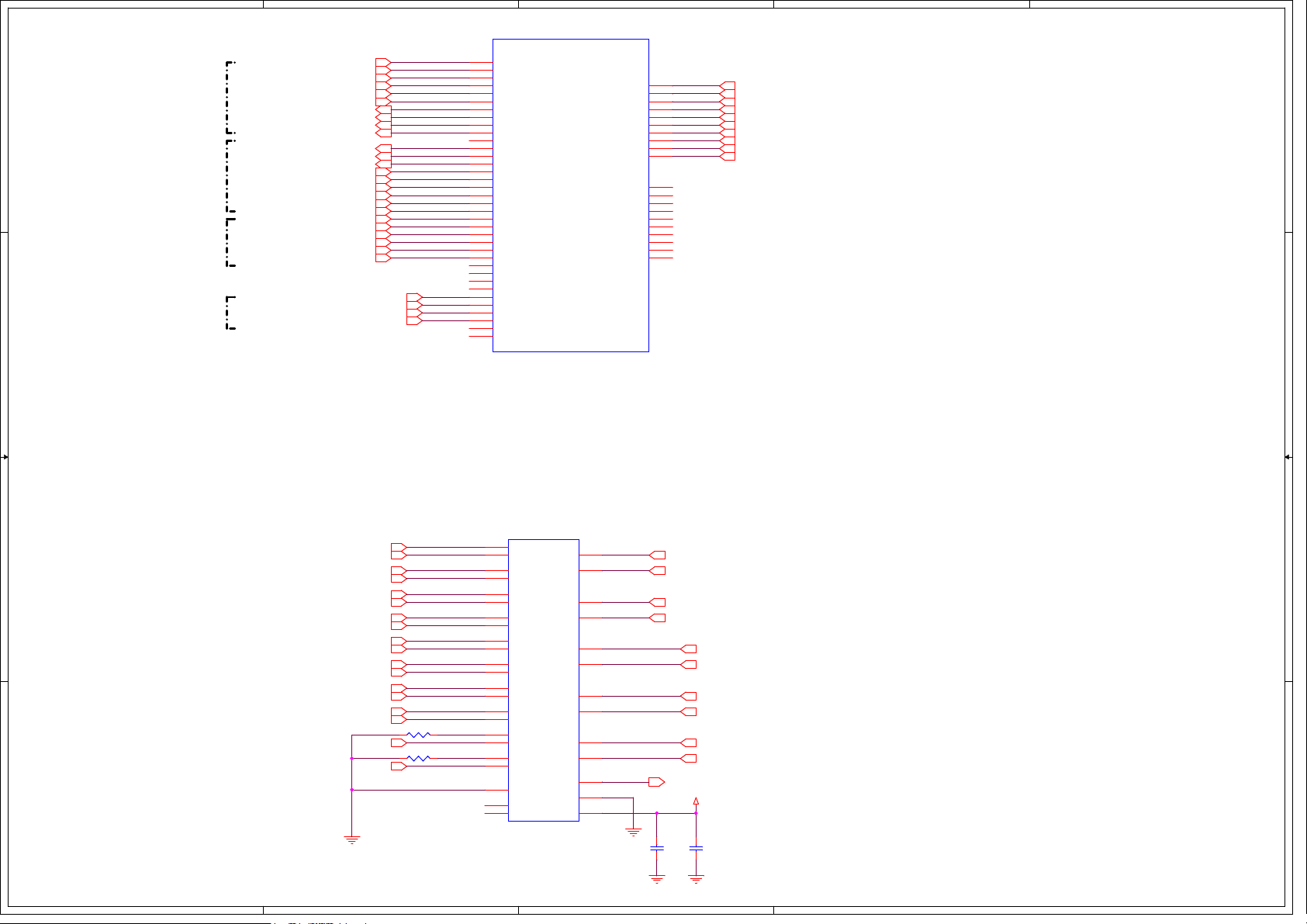Select ground symbol nearest lower IC's right side
The width and height of the screenshot is (1307, 924).
pos(634,832)
